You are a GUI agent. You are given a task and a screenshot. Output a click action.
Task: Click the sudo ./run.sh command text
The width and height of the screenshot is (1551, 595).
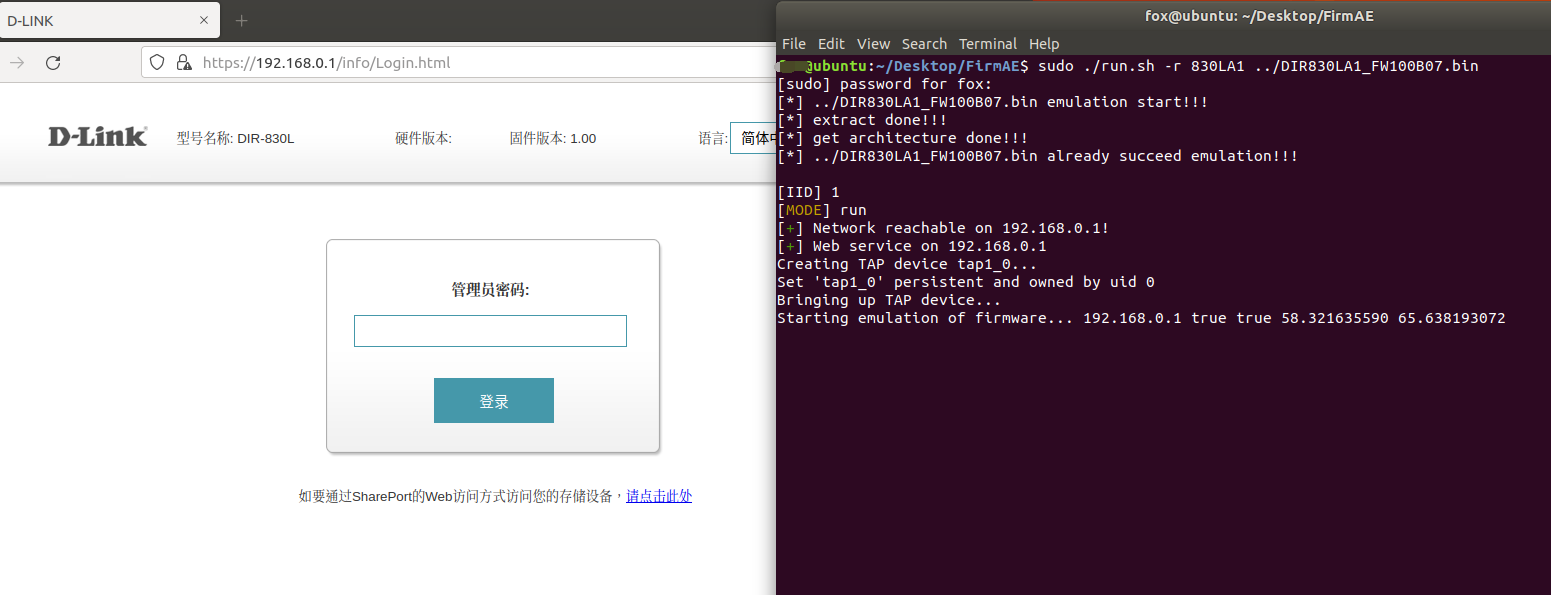click(x=1258, y=66)
